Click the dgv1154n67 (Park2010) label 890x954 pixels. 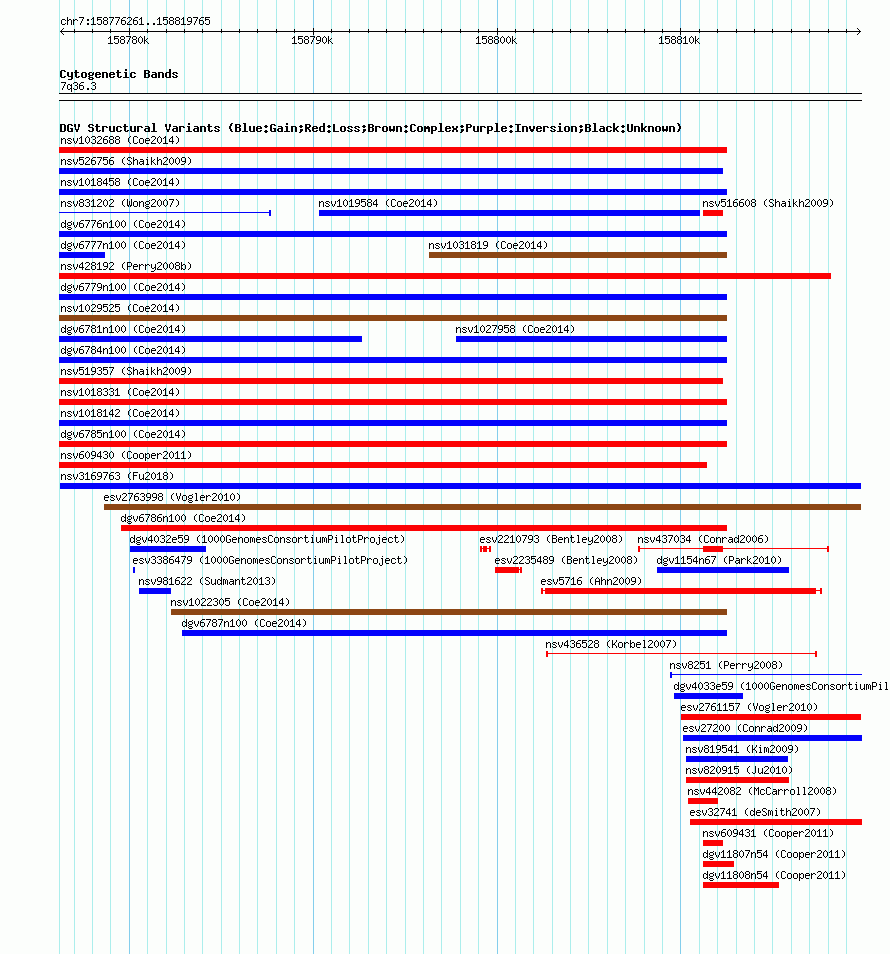(x=719, y=560)
